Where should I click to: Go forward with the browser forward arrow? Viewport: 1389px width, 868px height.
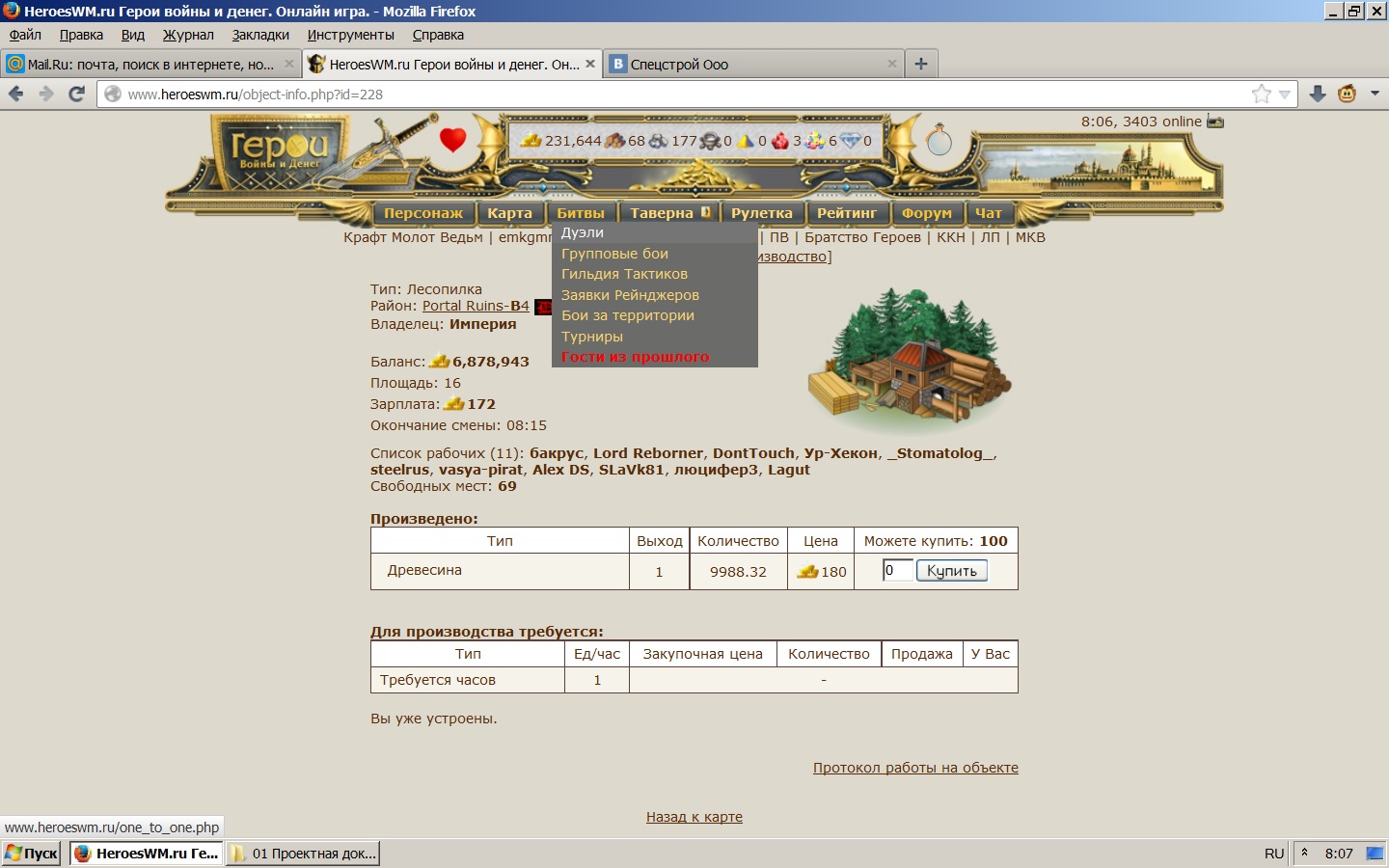coord(46,94)
